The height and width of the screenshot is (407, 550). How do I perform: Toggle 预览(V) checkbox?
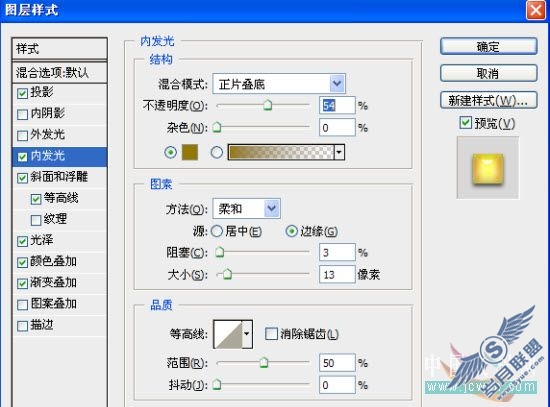(465, 122)
